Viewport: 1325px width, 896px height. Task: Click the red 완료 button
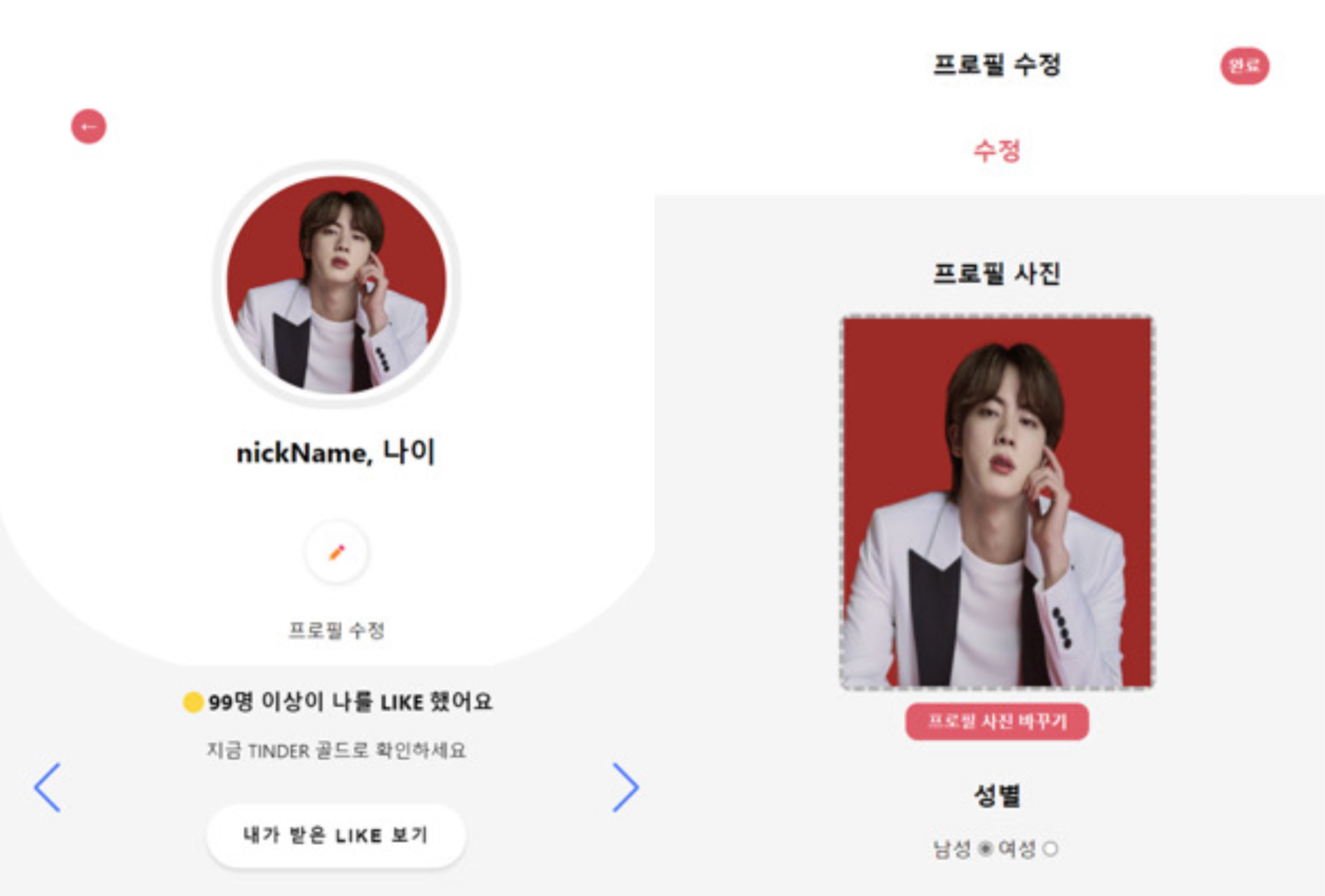point(1245,66)
